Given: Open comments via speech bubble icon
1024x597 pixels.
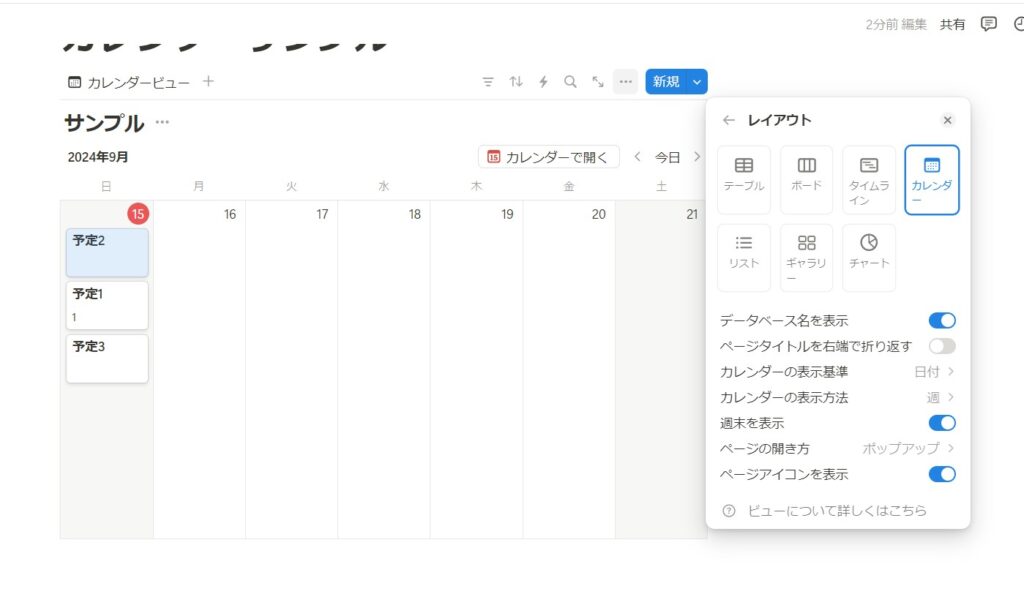Looking at the screenshot, I should tap(988, 24).
